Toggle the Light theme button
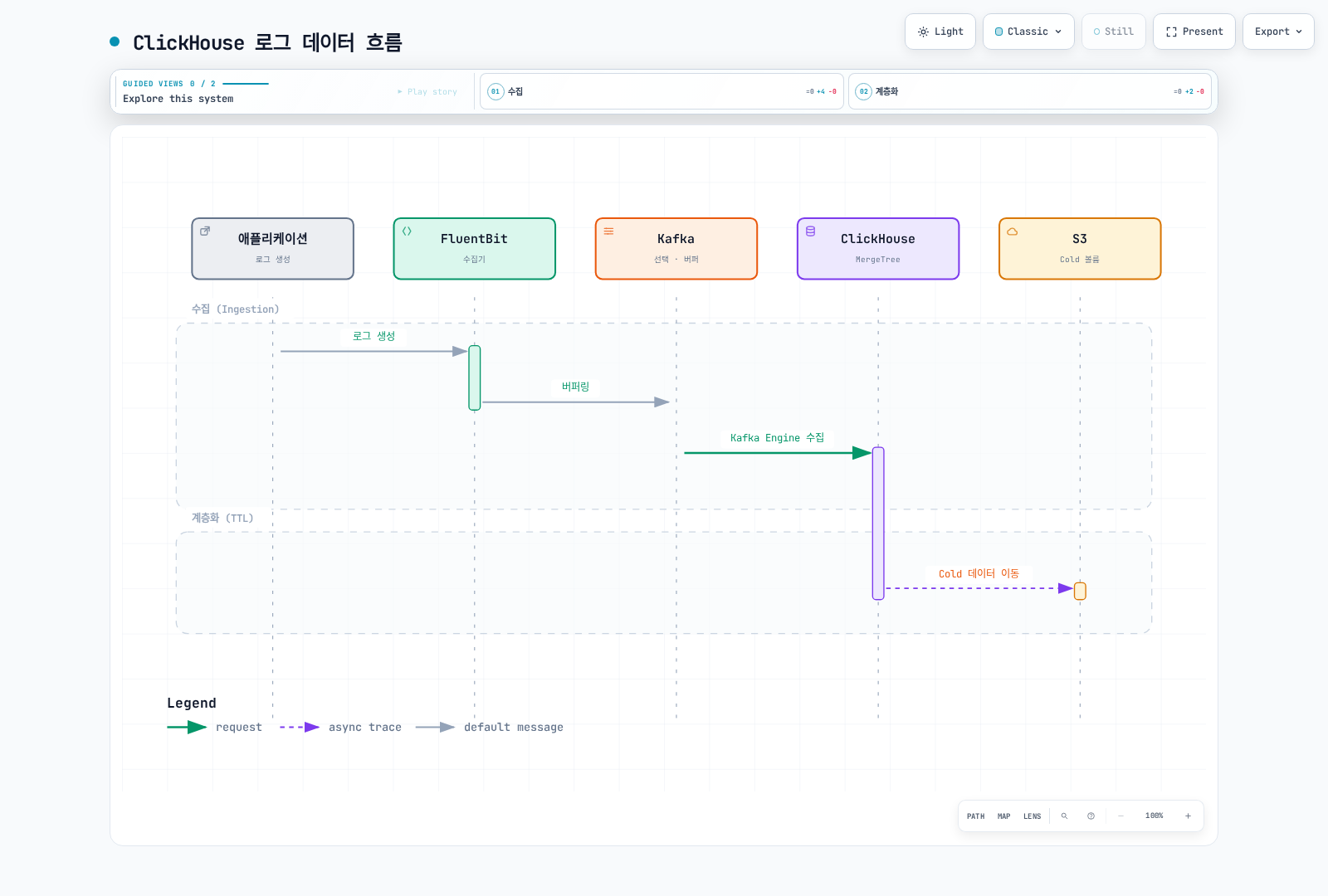 [940, 32]
